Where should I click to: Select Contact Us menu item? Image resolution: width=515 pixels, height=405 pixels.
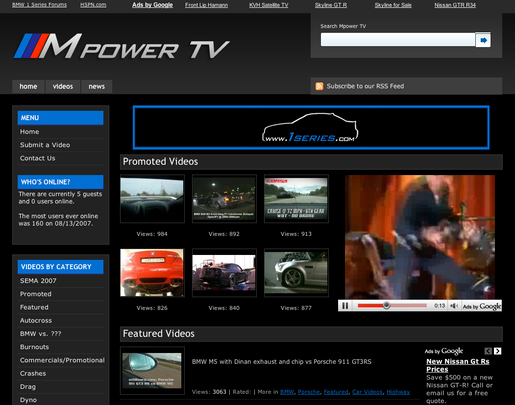tap(38, 158)
